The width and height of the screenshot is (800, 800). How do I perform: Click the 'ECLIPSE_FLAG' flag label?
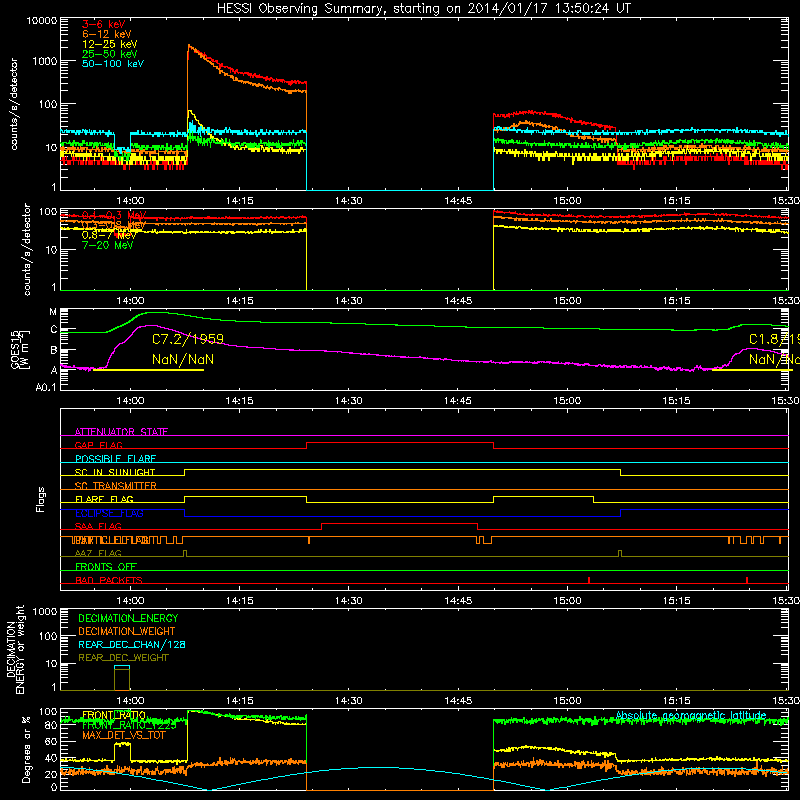click(109, 513)
